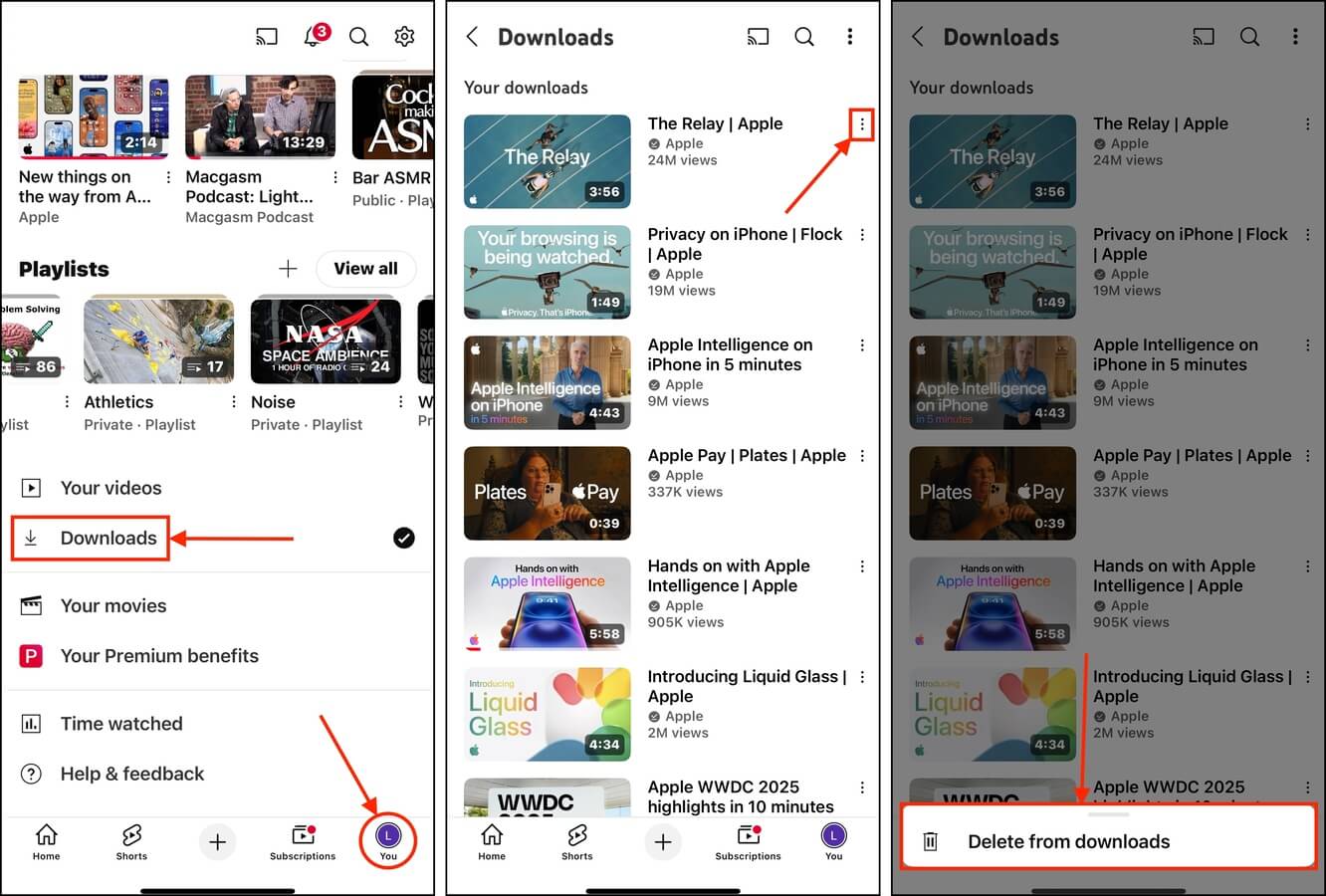Tap create plus button in middle Downloads screen

click(663, 842)
